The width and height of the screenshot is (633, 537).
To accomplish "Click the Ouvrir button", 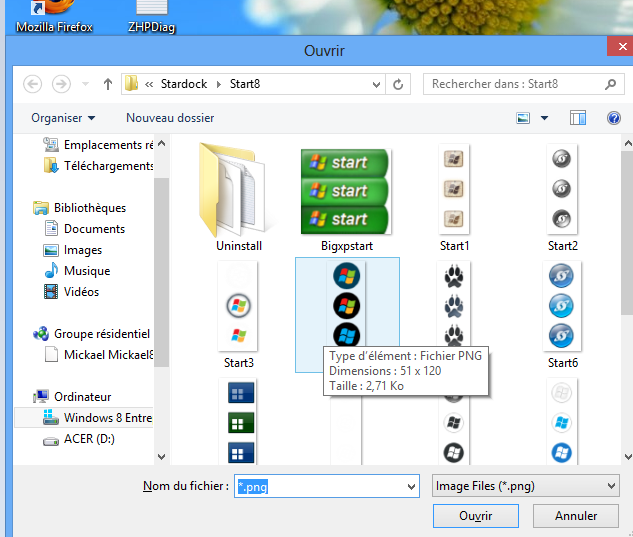I will 476,516.
